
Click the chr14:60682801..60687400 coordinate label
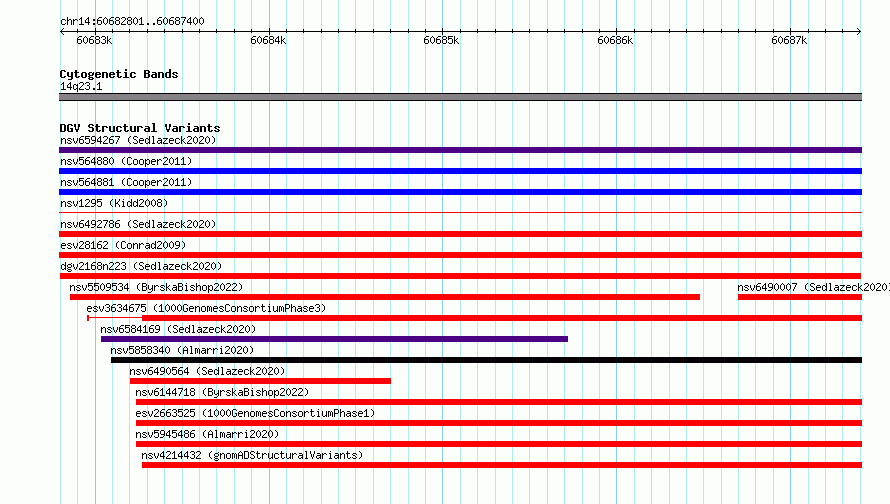(132, 21)
